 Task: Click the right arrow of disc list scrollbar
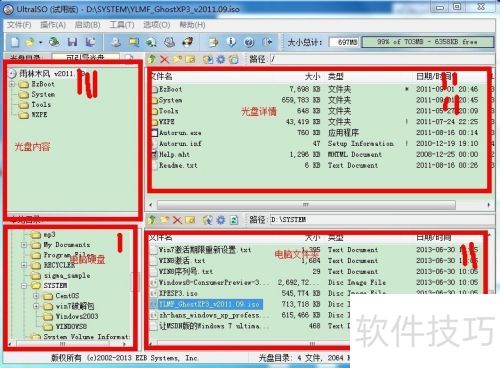(x=489, y=205)
